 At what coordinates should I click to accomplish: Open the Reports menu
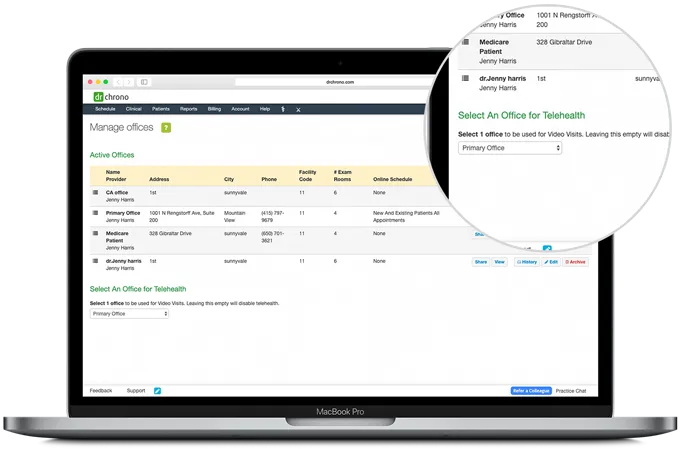pos(189,109)
